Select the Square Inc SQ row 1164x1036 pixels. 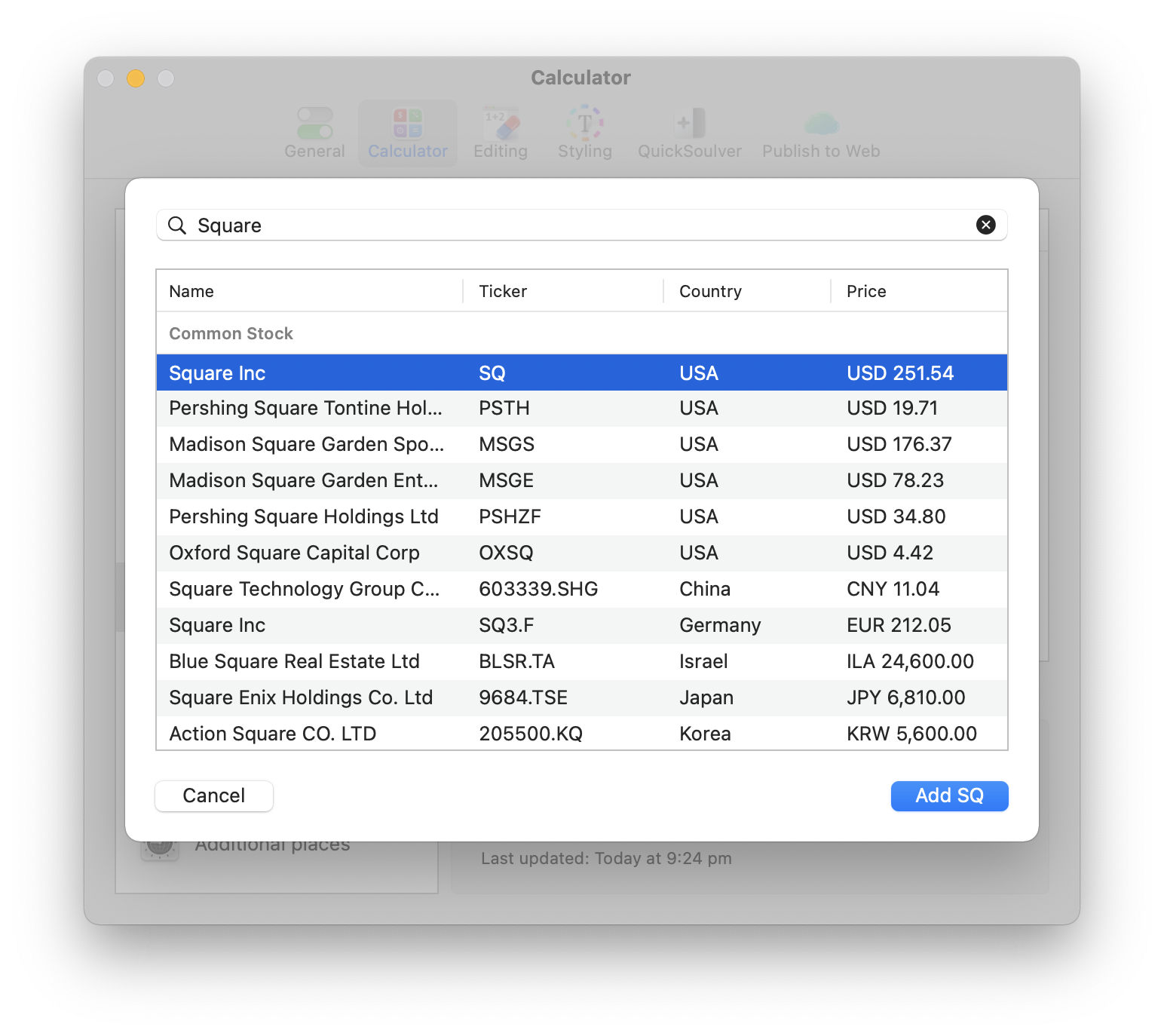click(581, 372)
